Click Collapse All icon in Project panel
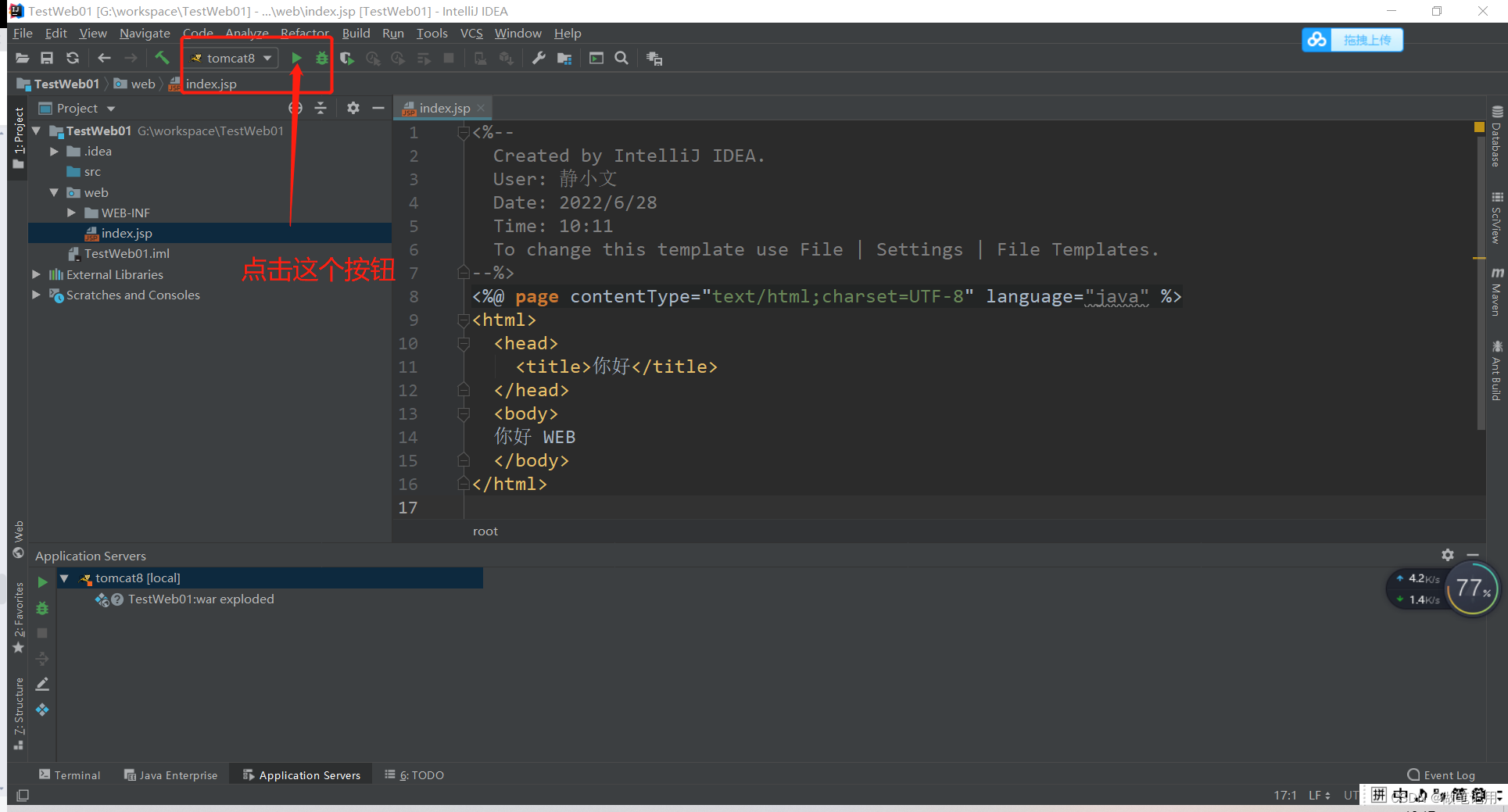This screenshot has width=1508, height=812. click(x=321, y=108)
